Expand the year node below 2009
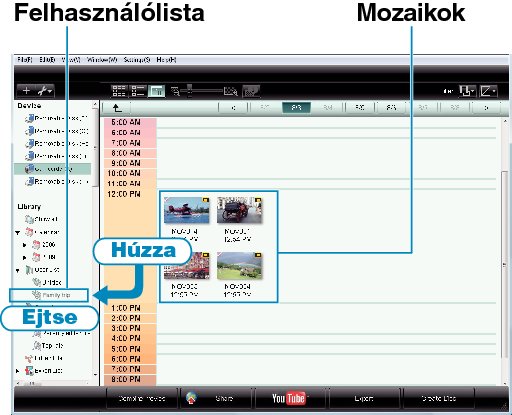Viewport: 512px width, 415px height. [24, 258]
